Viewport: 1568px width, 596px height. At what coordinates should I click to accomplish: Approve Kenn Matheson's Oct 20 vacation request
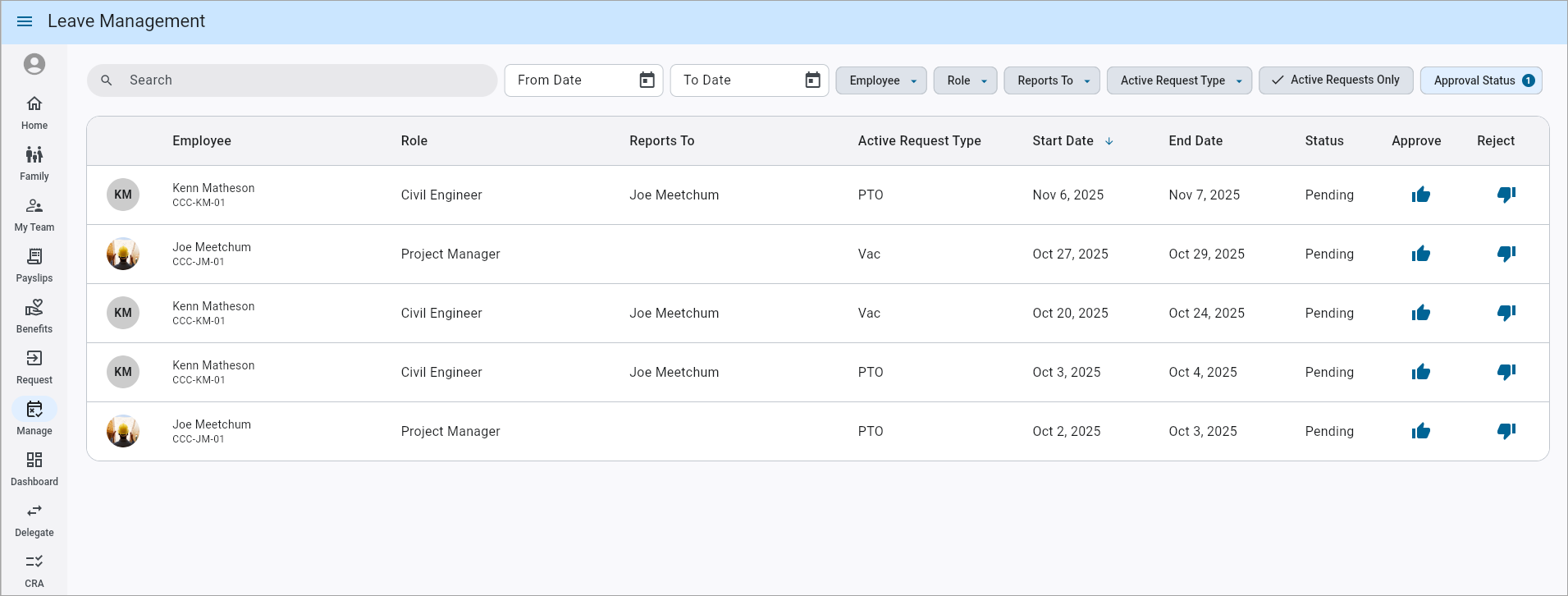[x=1420, y=313]
